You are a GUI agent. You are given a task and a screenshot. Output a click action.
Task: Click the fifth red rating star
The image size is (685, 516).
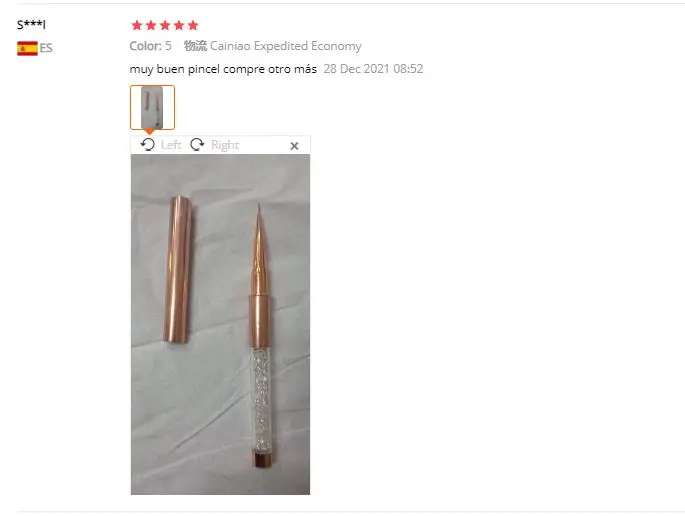(193, 25)
